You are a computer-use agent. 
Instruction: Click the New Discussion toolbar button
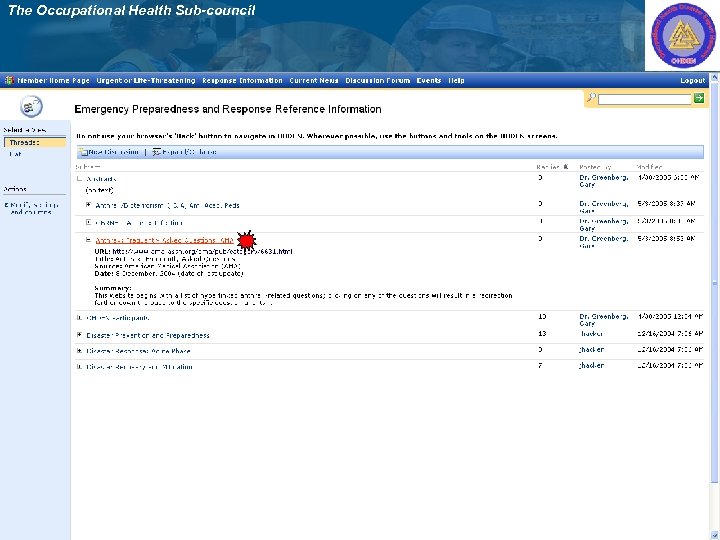[x=109, y=152]
